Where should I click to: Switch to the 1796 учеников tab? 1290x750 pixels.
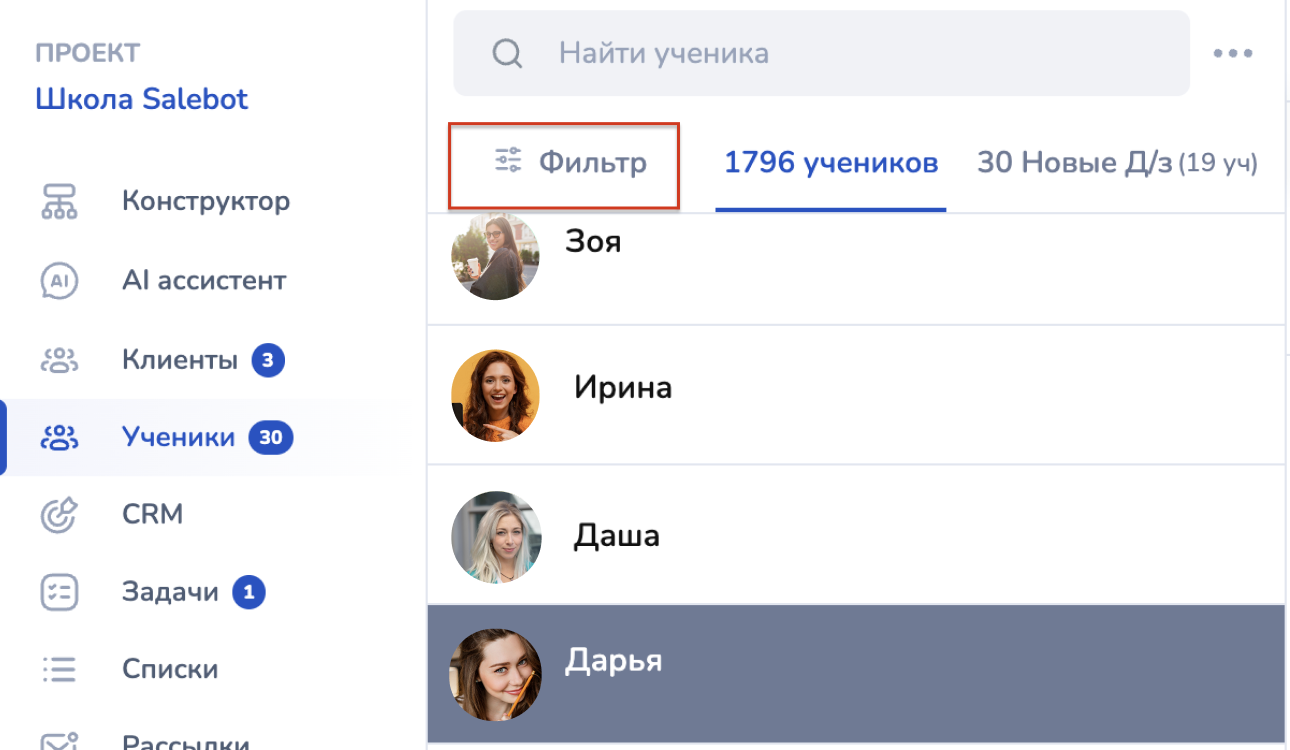pos(830,162)
